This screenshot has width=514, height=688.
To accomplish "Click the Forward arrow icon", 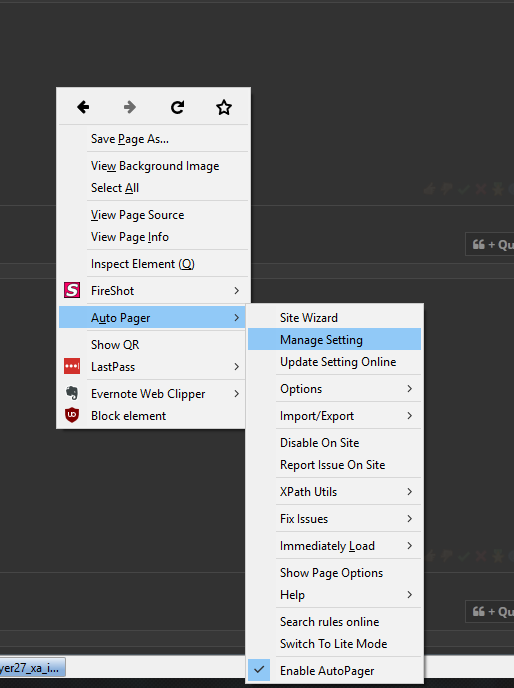I will pos(130,107).
